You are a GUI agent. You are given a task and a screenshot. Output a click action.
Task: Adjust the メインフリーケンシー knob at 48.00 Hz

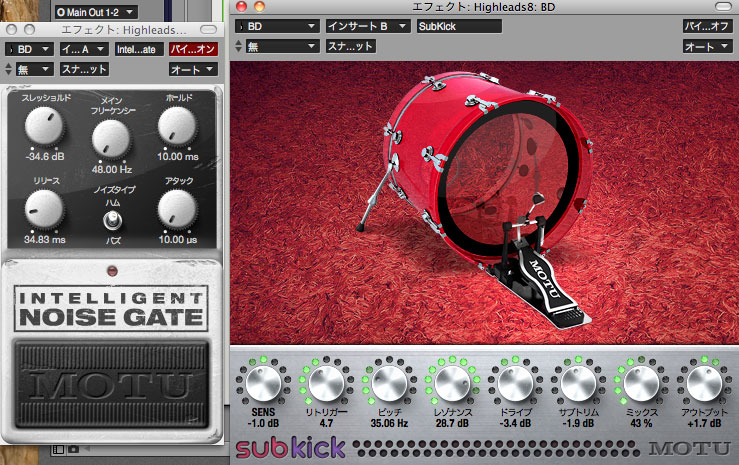tap(111, 139)
